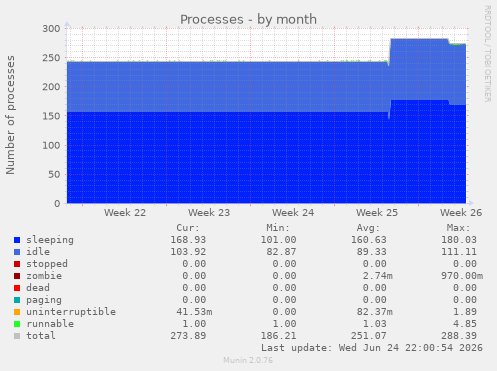Click idle minimum value 82.87
The height and width of the screenshot is (371, 497).
pyautogui.click(x=282, y=252)
